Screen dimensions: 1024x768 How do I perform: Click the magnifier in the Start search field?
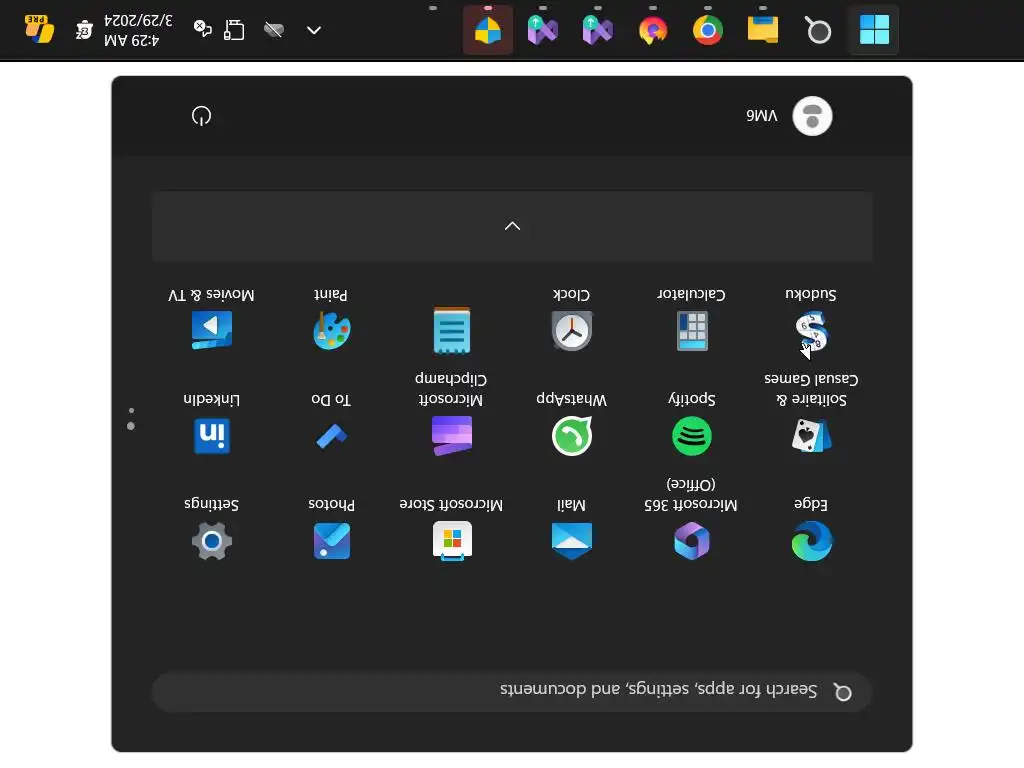click(842, 692)
